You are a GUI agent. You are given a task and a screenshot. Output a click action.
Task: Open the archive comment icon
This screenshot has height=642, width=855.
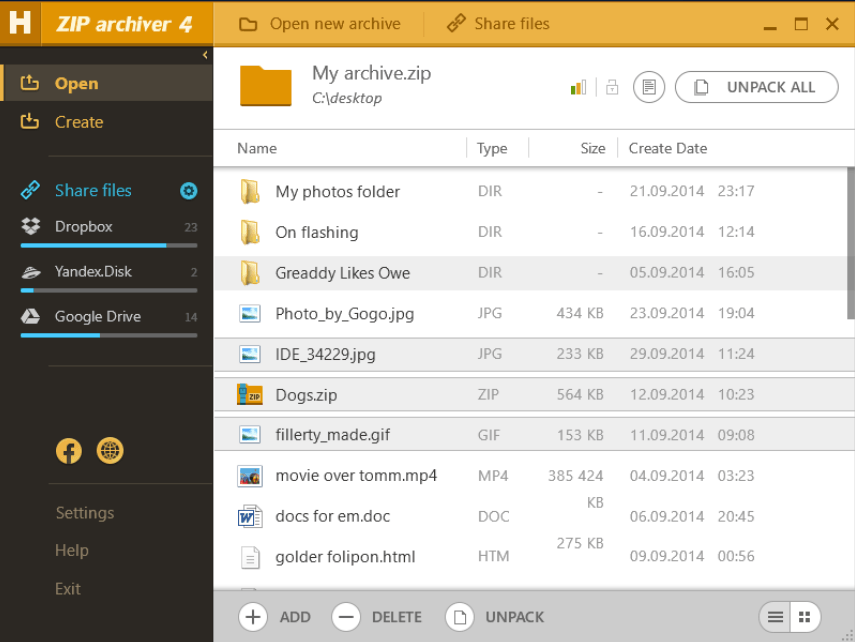pyautogui.click(x=648, y=87)
